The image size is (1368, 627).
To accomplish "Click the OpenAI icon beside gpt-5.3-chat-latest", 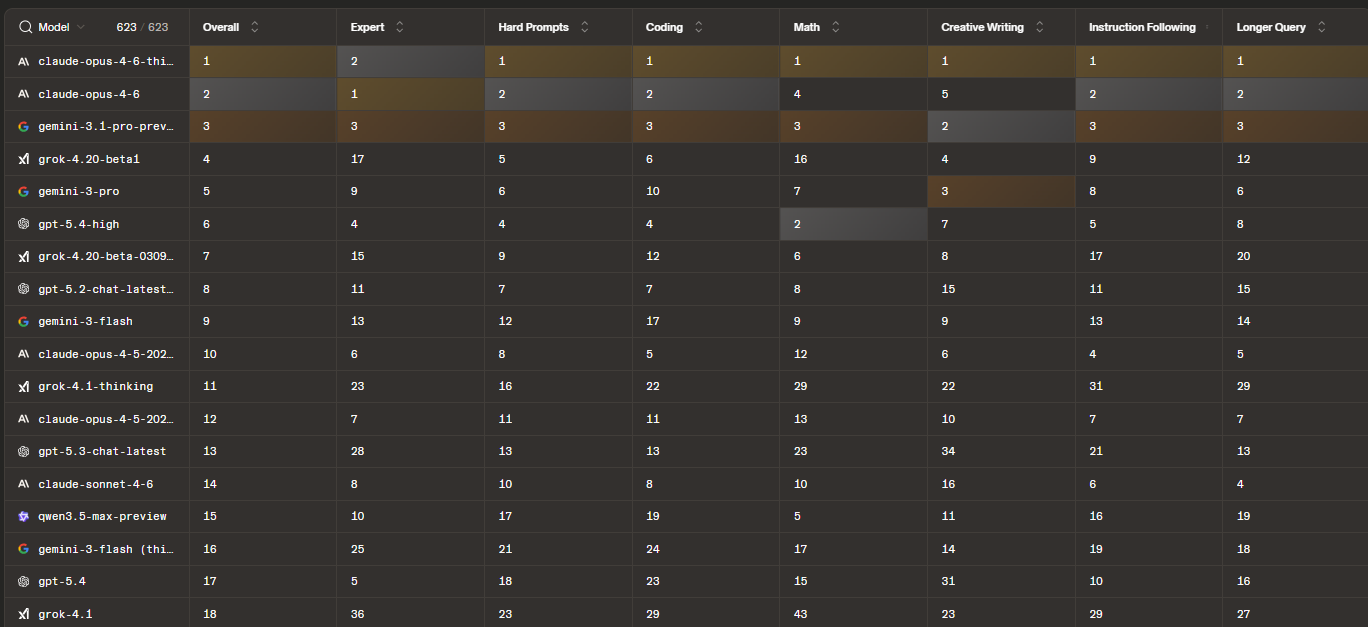I will pos(24,452).
